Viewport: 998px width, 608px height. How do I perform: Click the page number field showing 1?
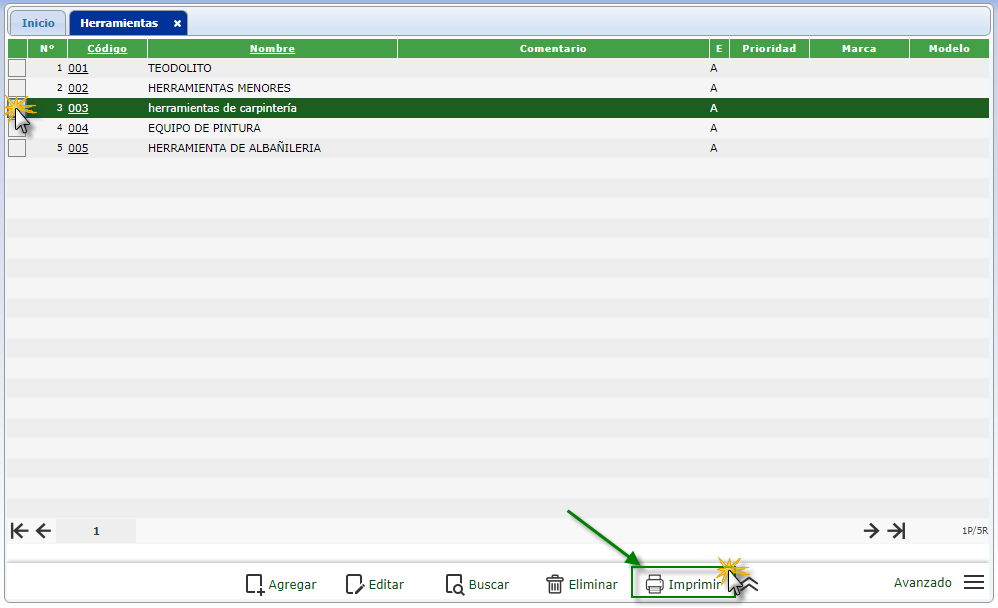click(x=96, y=531)
